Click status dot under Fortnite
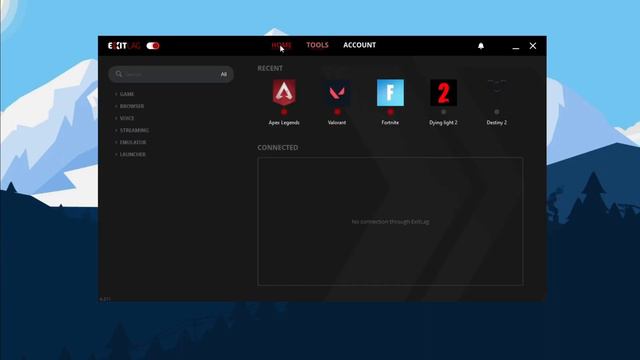 click(x=390, y=112)
